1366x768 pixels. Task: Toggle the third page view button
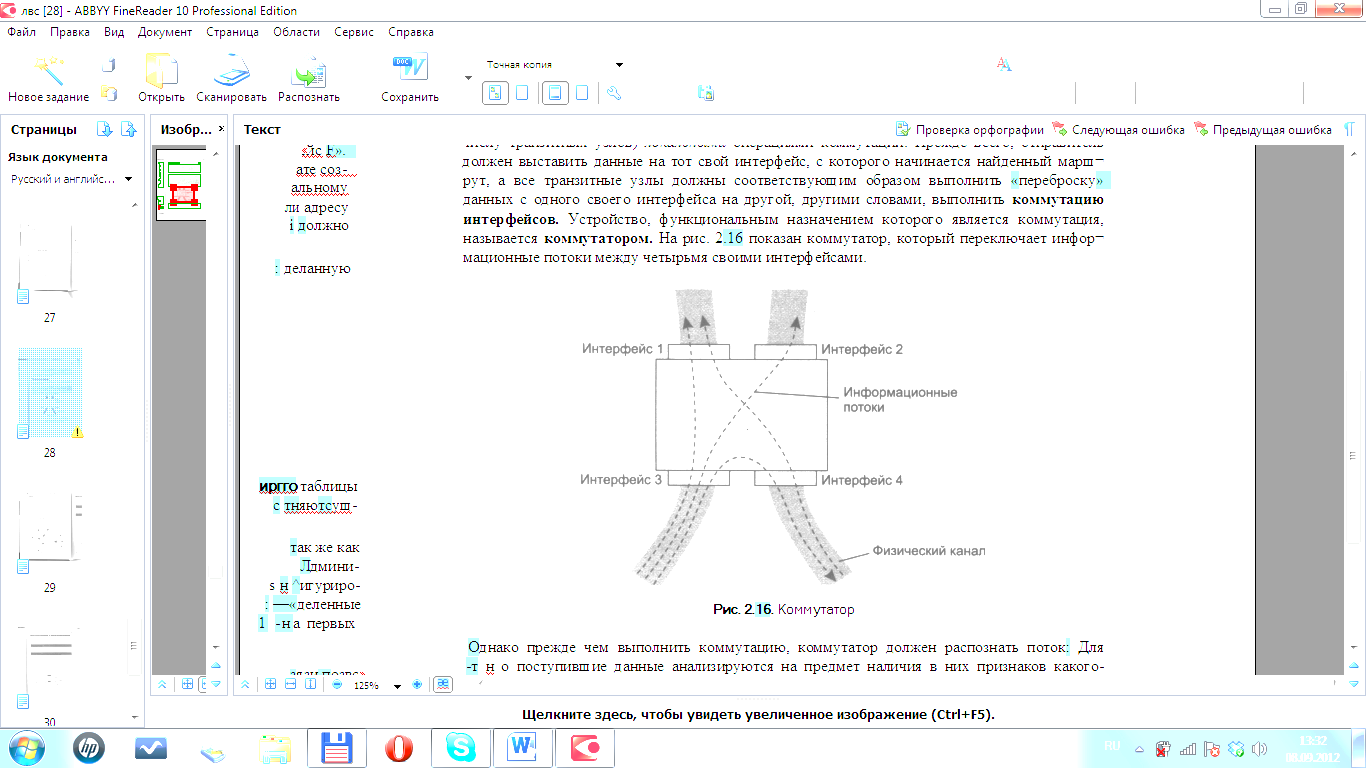[555, 93]
